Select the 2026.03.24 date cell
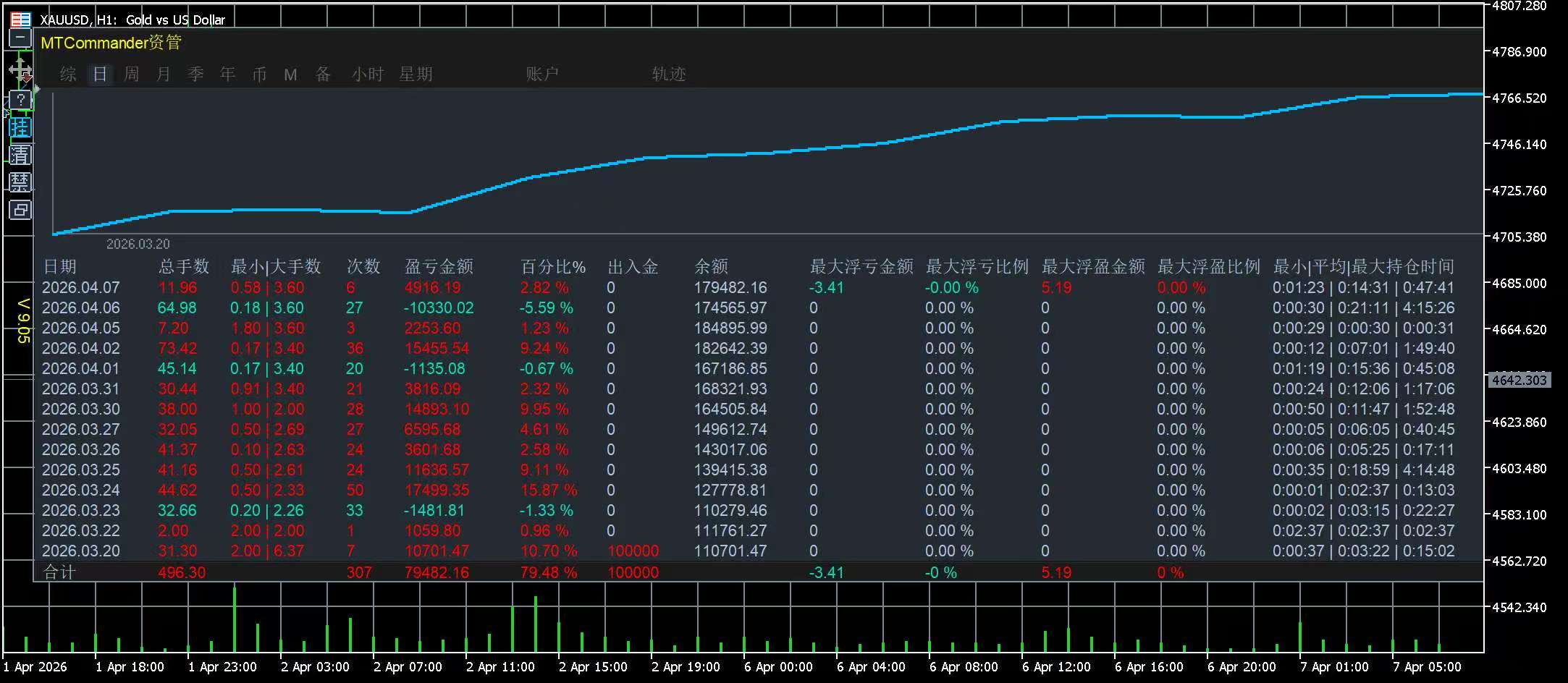The image size is (1568, 683). (x=81, y=490)
